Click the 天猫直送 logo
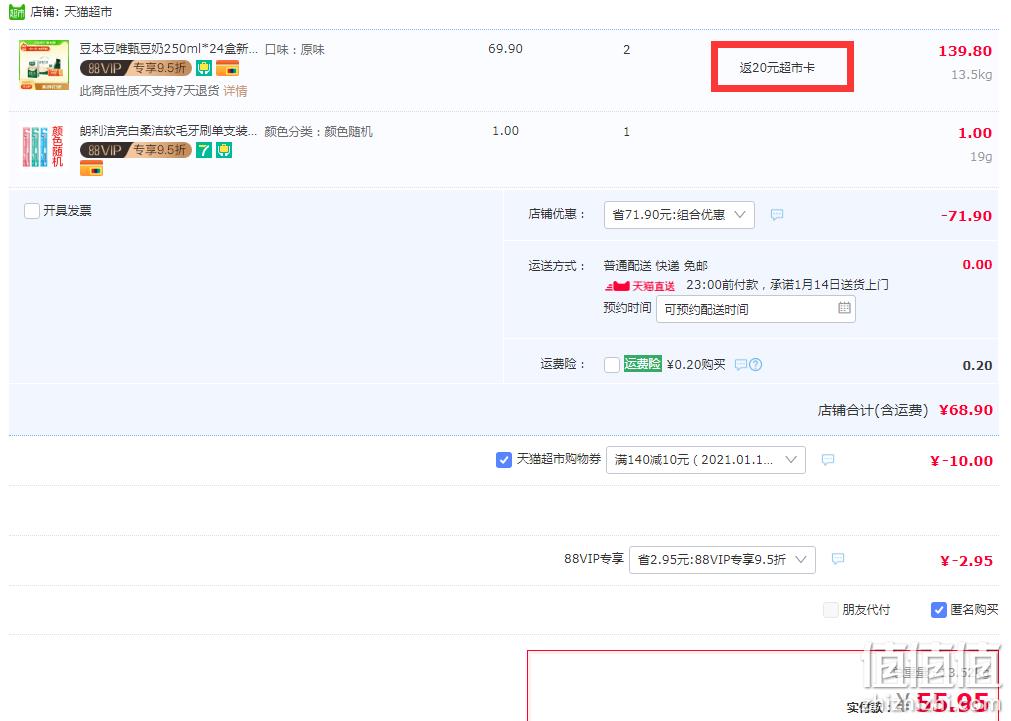The height and width of the screenshot is (721, 1011). coord(640,286)
